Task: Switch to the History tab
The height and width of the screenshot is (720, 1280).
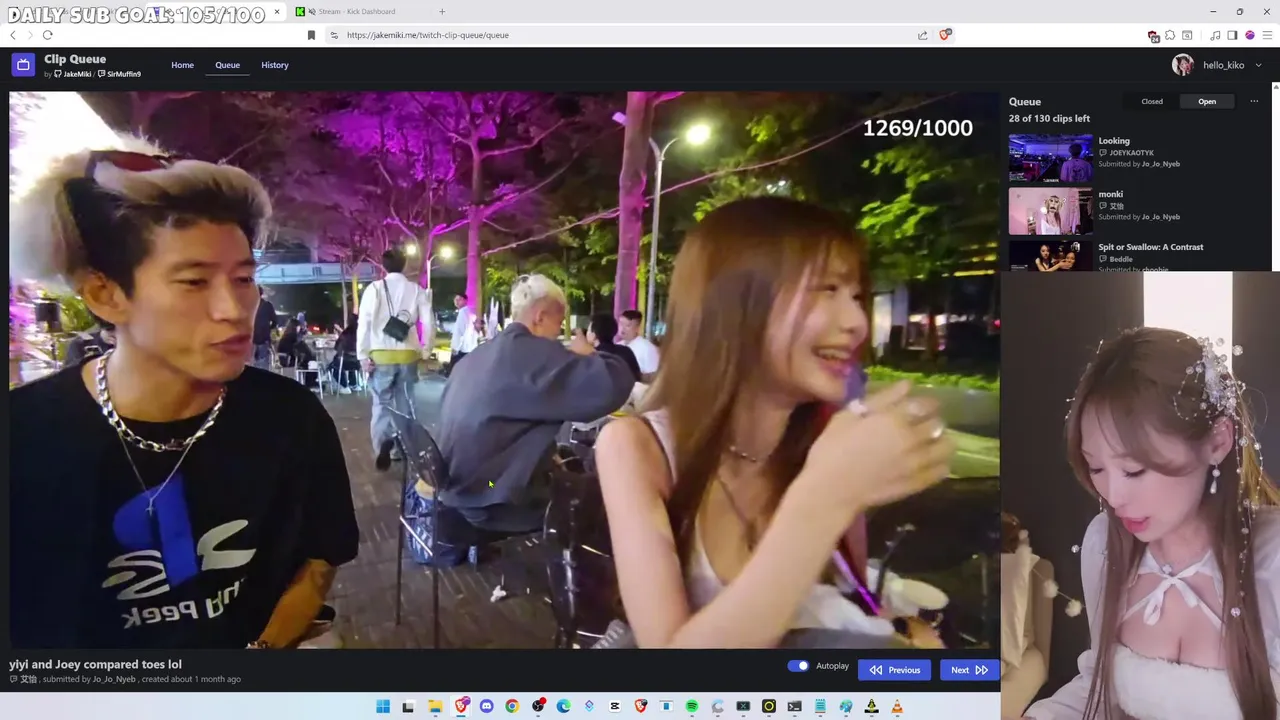Action: [275, 65]
